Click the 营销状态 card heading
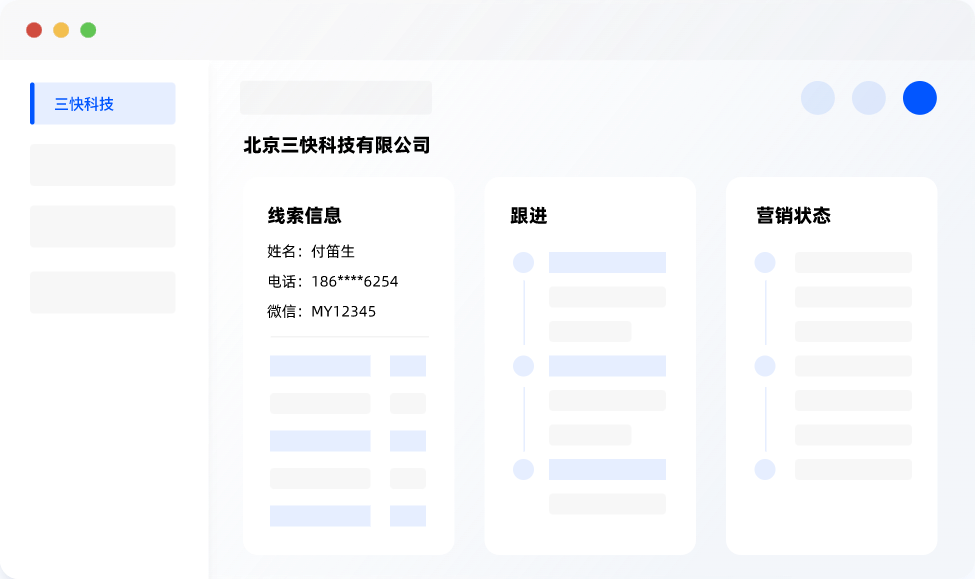This screenshot has width=975, height=579. [x=793, y=215]
